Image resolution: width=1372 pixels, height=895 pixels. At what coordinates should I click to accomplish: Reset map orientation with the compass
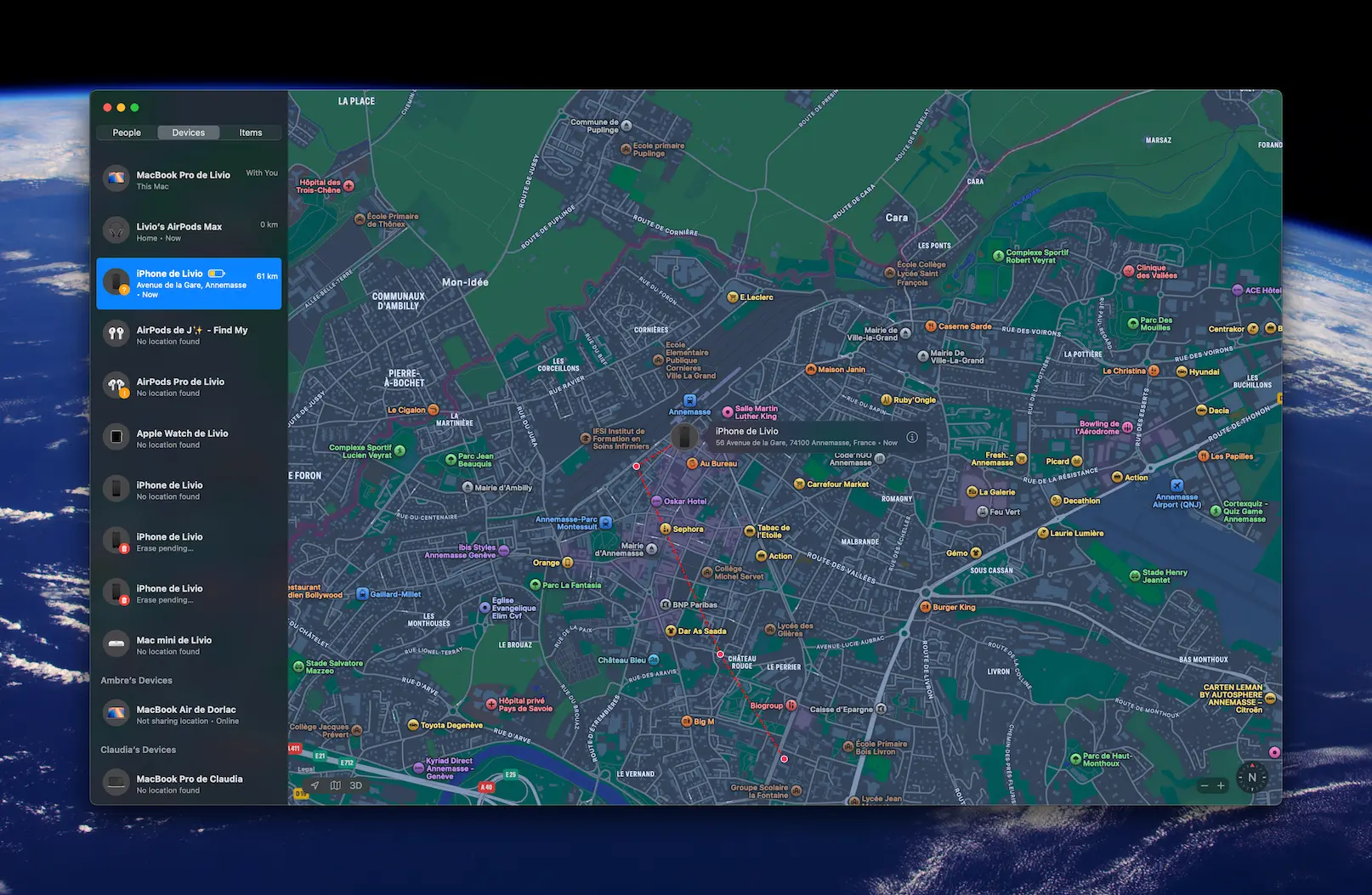click(1252, 777)
